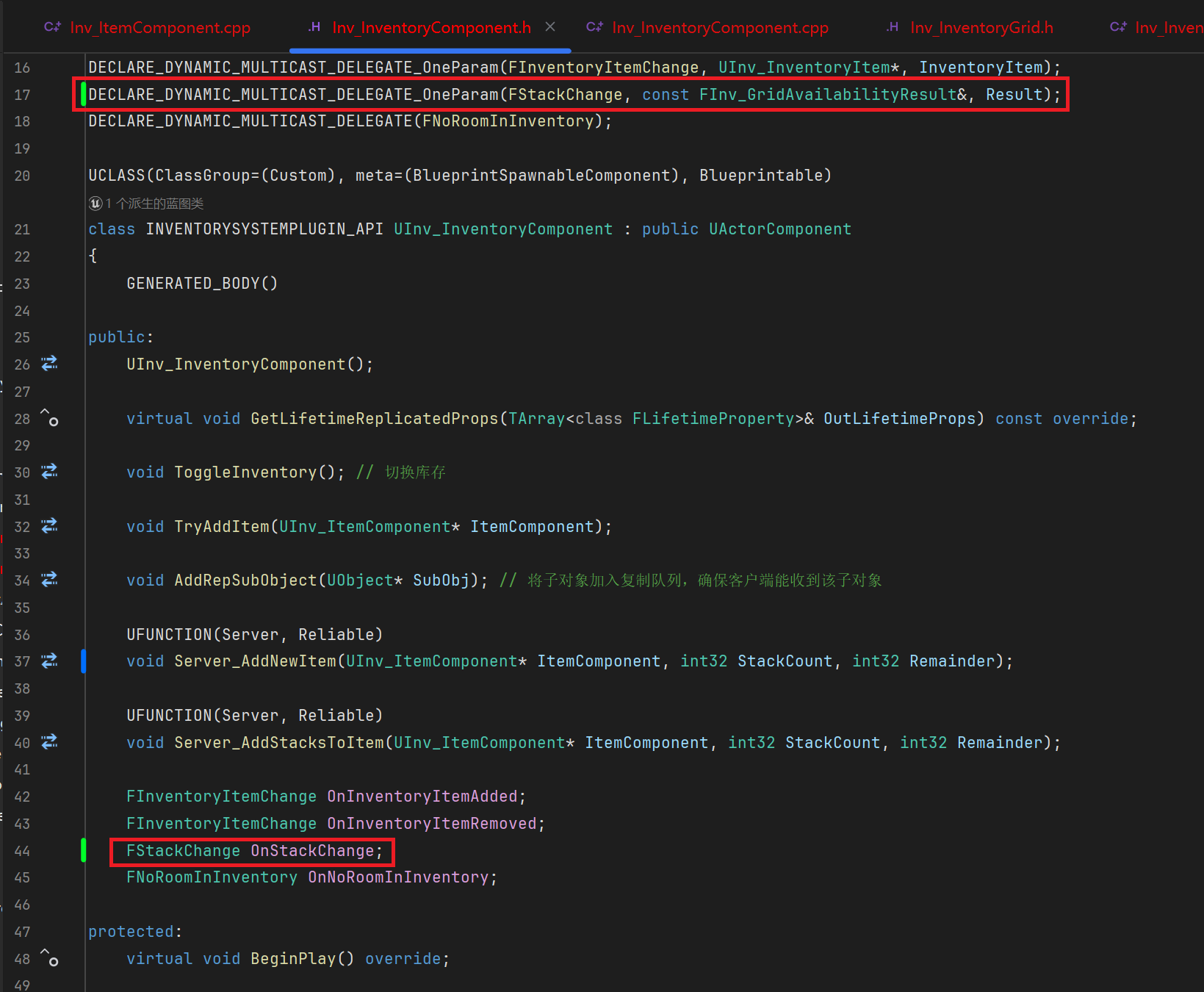Click the C++ file icon on Inv_InventoryComponent.cpp tab
This screenshot has height=992, width=1204.
click(594, 27)
